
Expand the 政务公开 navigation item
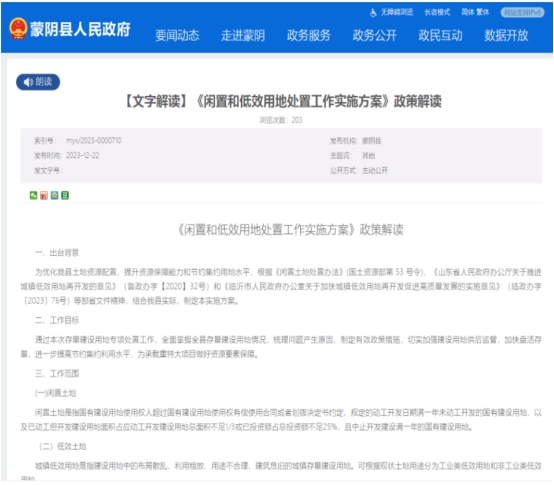coord(375,35)
